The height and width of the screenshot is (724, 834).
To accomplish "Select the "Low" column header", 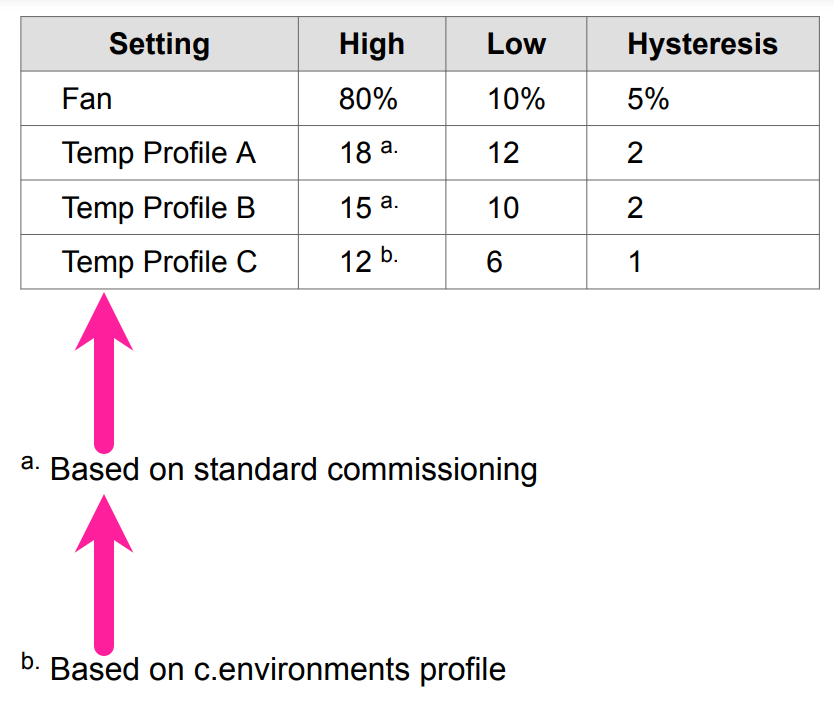I will click(516, 44).
